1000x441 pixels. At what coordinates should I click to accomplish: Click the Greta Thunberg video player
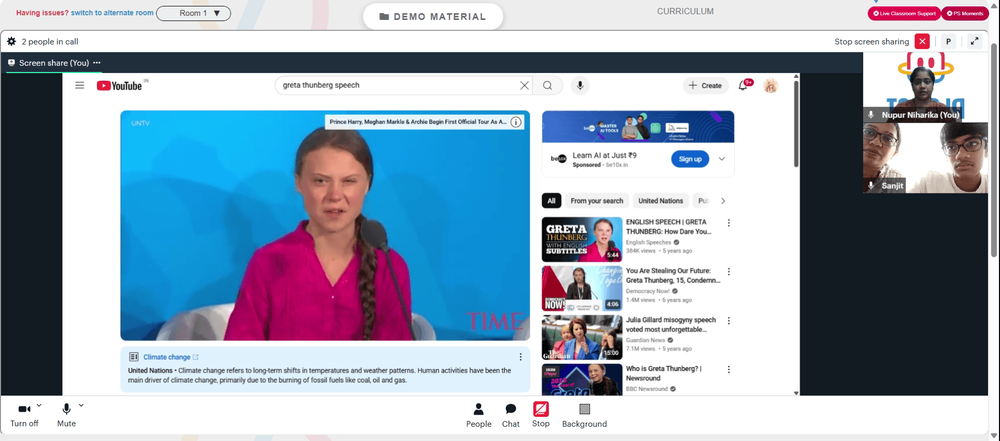click(325, 225)
